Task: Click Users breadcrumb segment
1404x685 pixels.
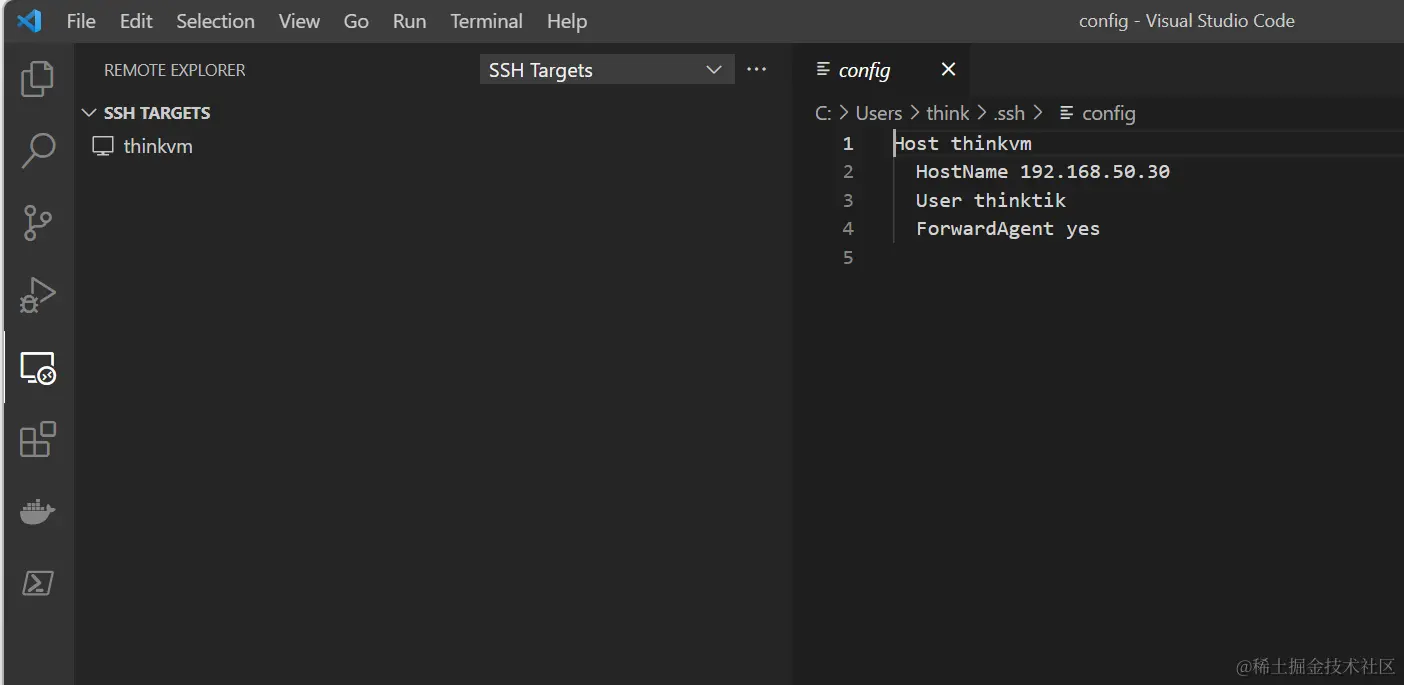Action: [x=879, y=113]
